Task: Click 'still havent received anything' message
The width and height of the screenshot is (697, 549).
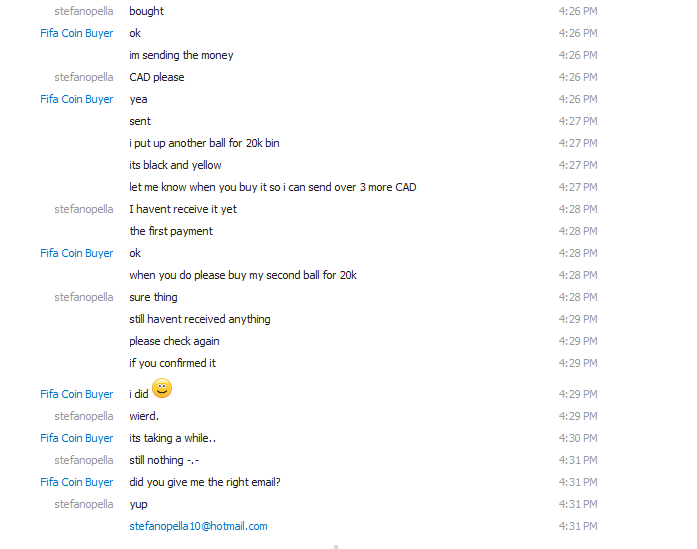Action: [x=200, y=319]
